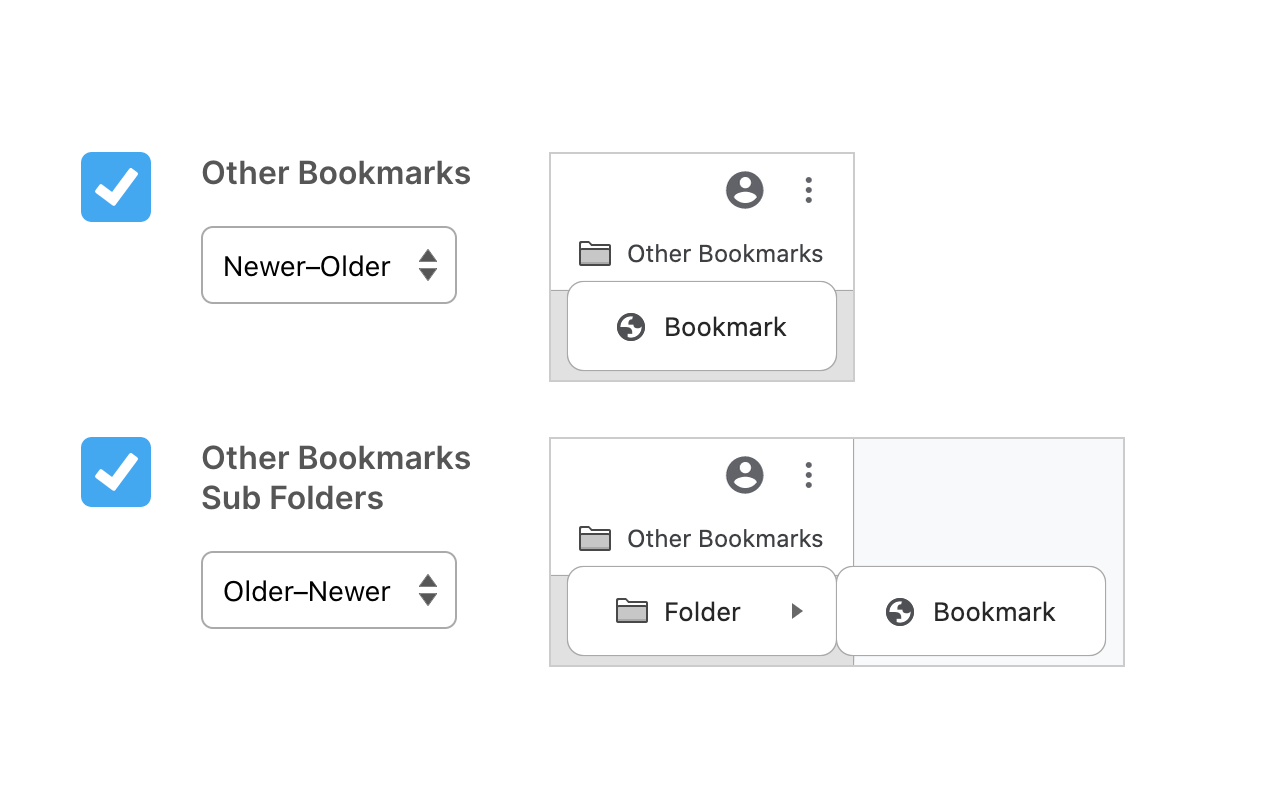Click folder icon inside the Folder menu item
This screenshot has width=1280, height=800.
632,611
